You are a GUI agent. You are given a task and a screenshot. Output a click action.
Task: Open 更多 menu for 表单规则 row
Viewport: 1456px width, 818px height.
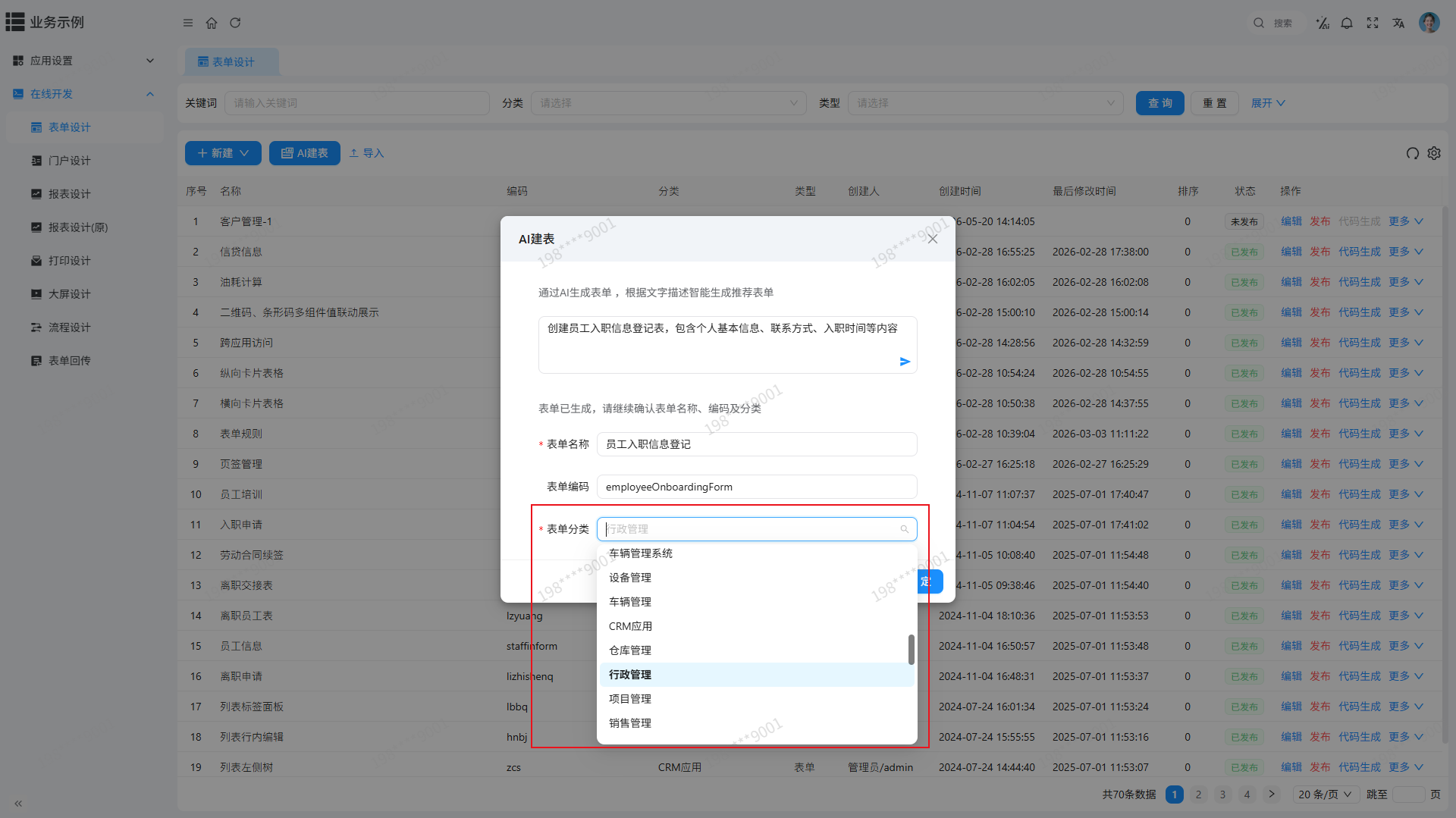click(x=1406, y=434)
